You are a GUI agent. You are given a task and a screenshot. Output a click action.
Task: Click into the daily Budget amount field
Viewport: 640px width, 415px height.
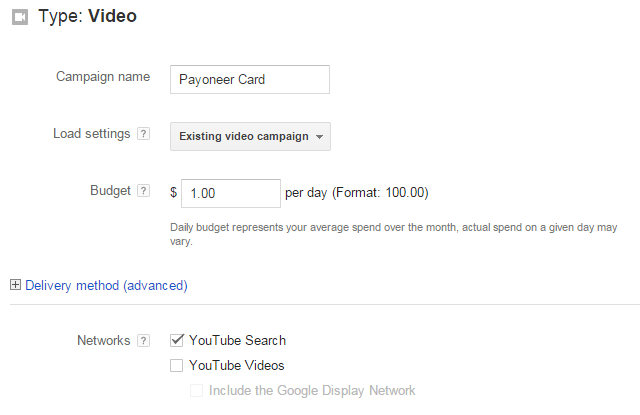click(231, 193)
